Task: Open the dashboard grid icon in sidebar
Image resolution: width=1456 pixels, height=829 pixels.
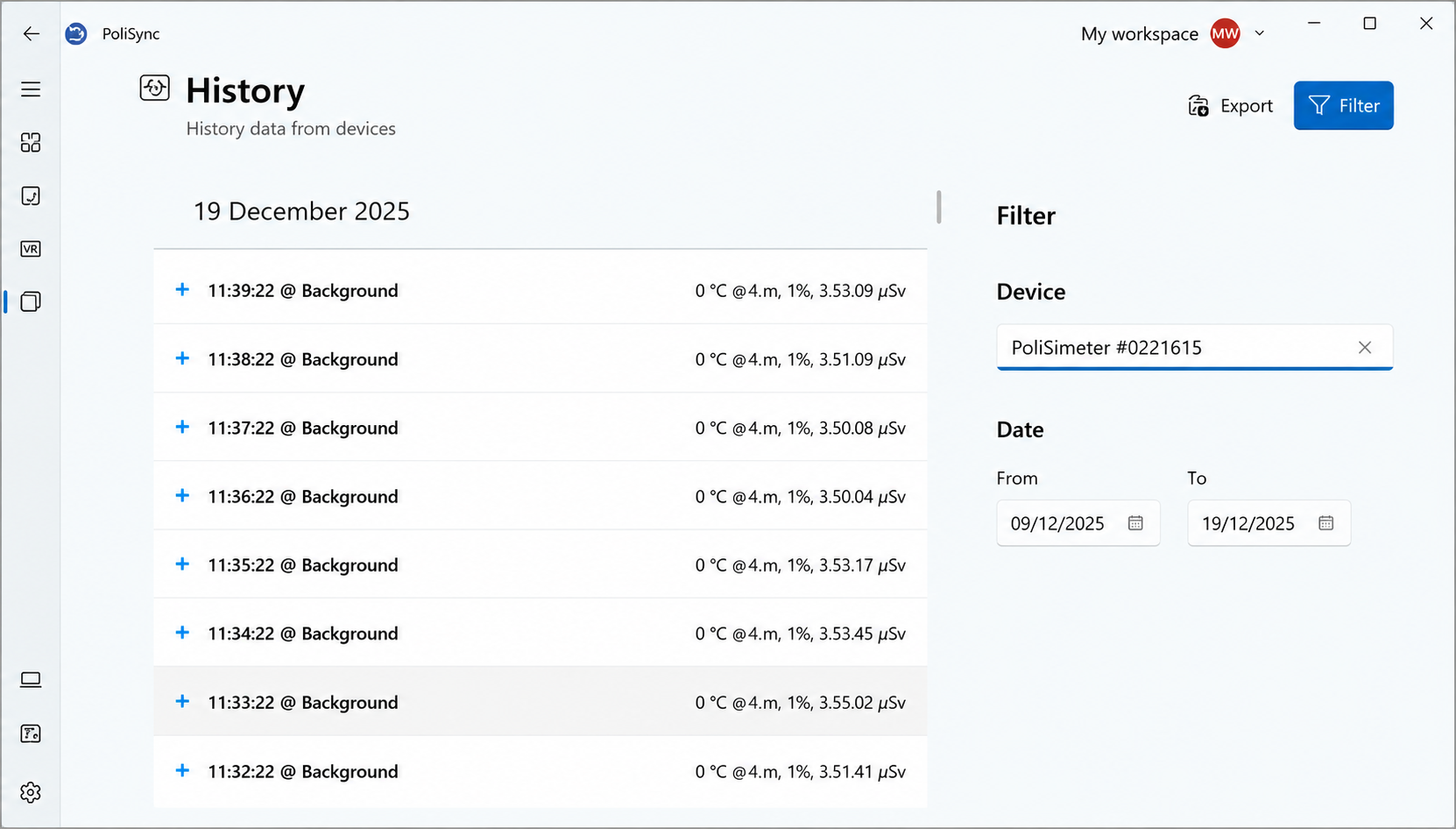Action: [x=31, y=143]
